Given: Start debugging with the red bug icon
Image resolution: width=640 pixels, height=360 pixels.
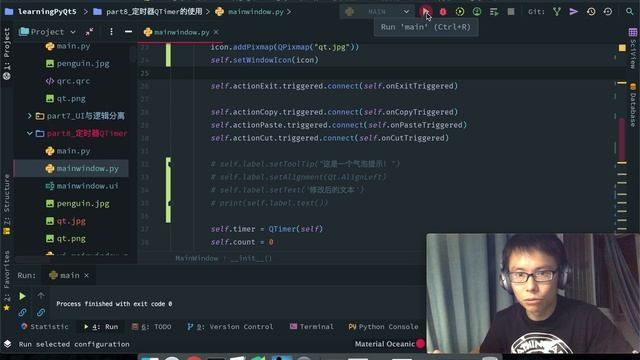Looking at the screenshot, I should point(443,12).
